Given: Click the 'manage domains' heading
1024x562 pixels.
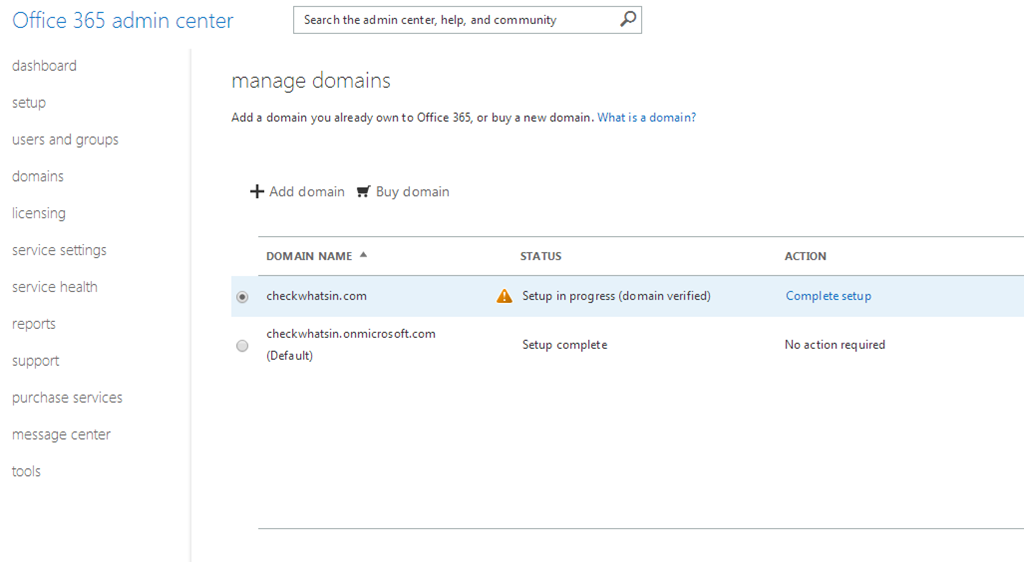Looking at the screenshot, I should coord(311,80).
